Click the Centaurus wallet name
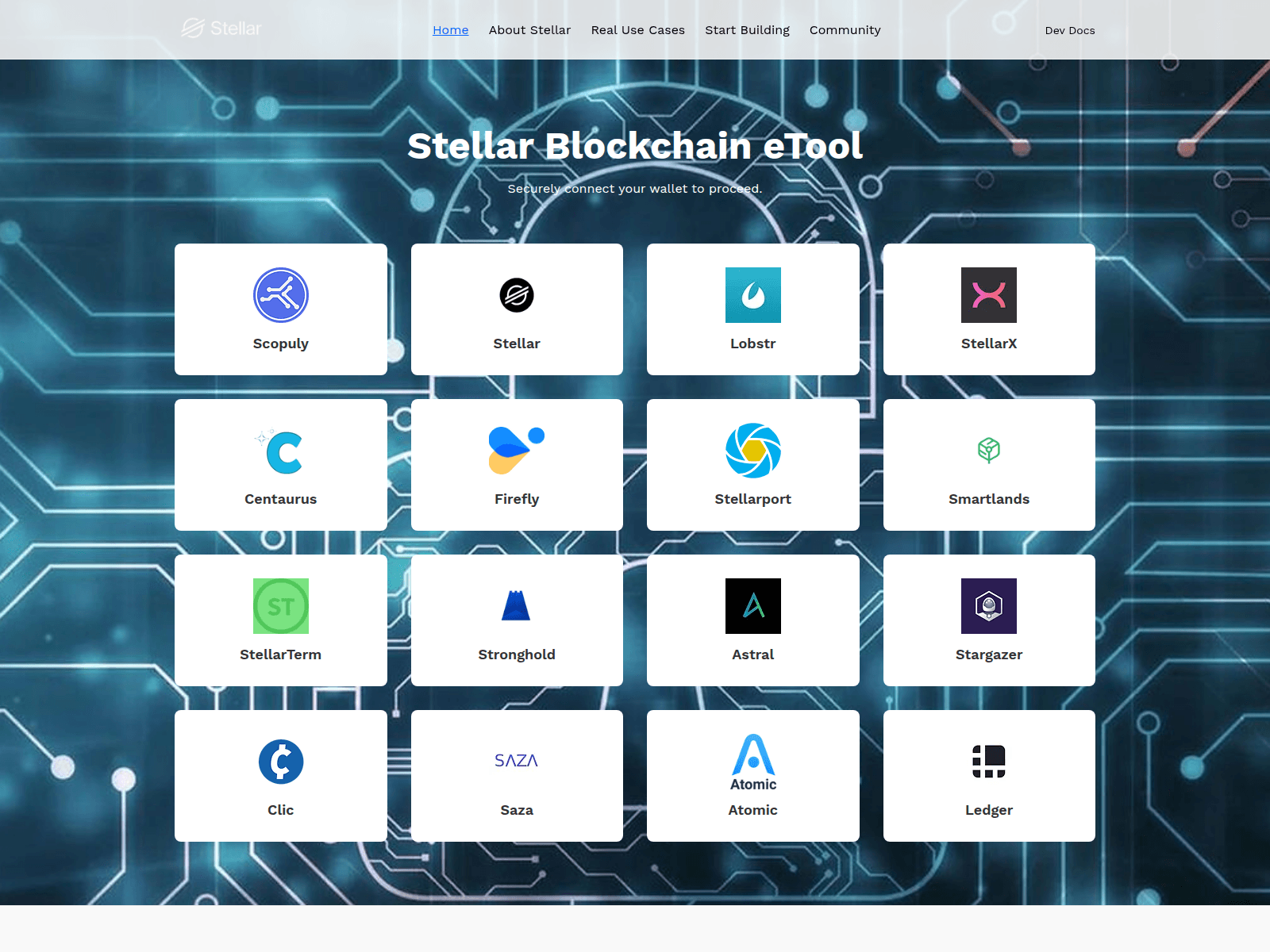 [281, 499]
